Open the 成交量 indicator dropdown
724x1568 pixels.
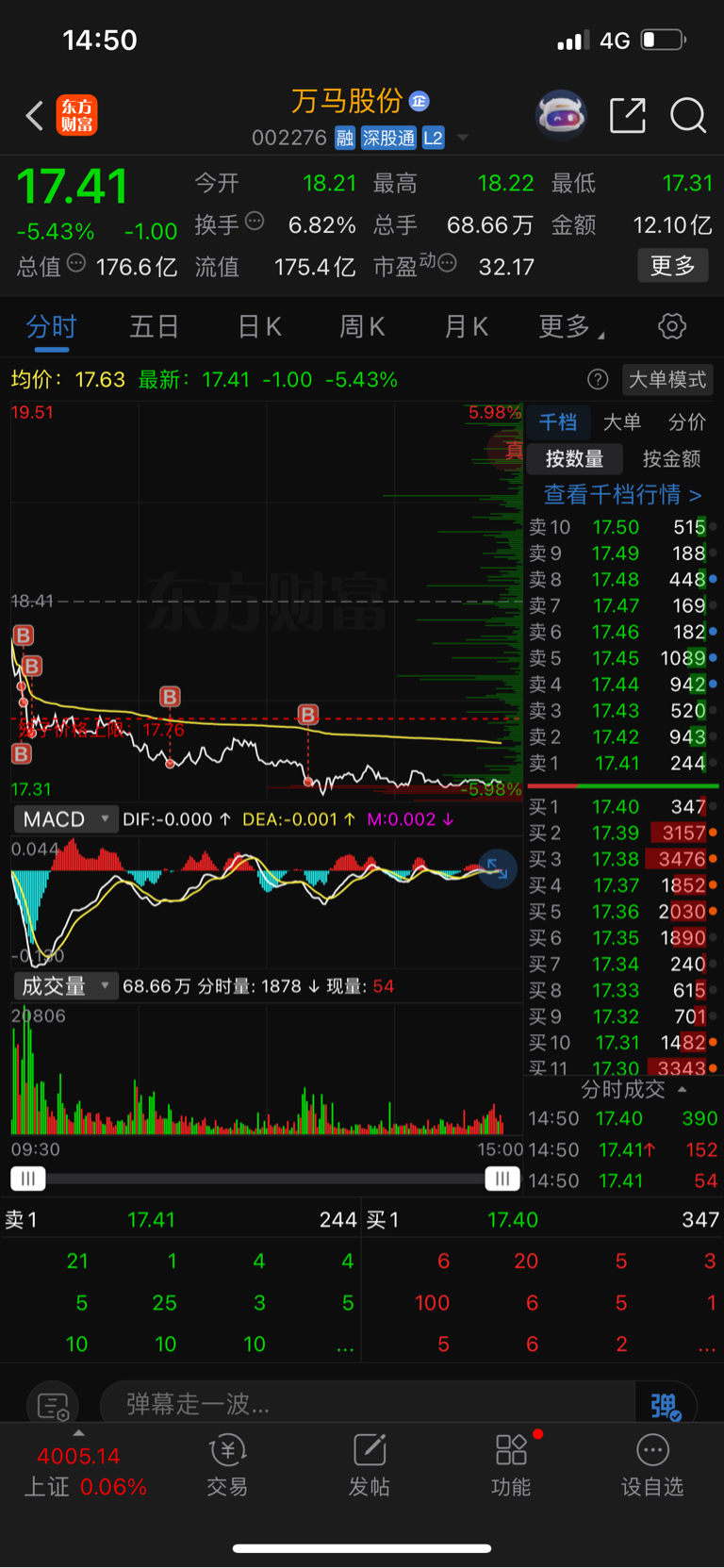point(66,986)
